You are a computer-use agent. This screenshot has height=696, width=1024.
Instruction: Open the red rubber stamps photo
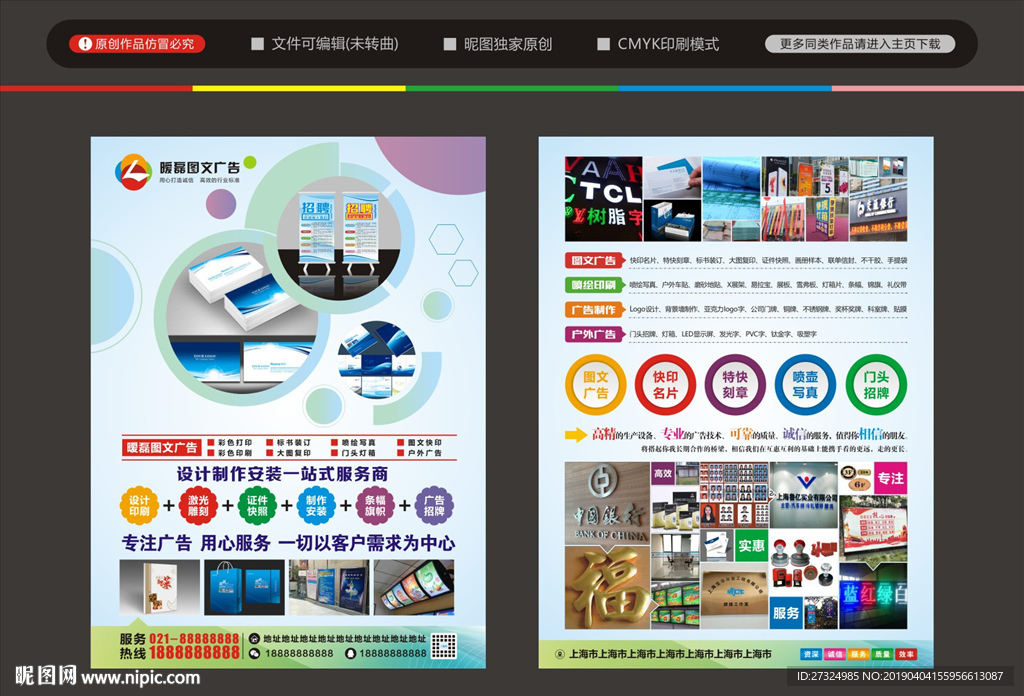(x=803, y=562)
